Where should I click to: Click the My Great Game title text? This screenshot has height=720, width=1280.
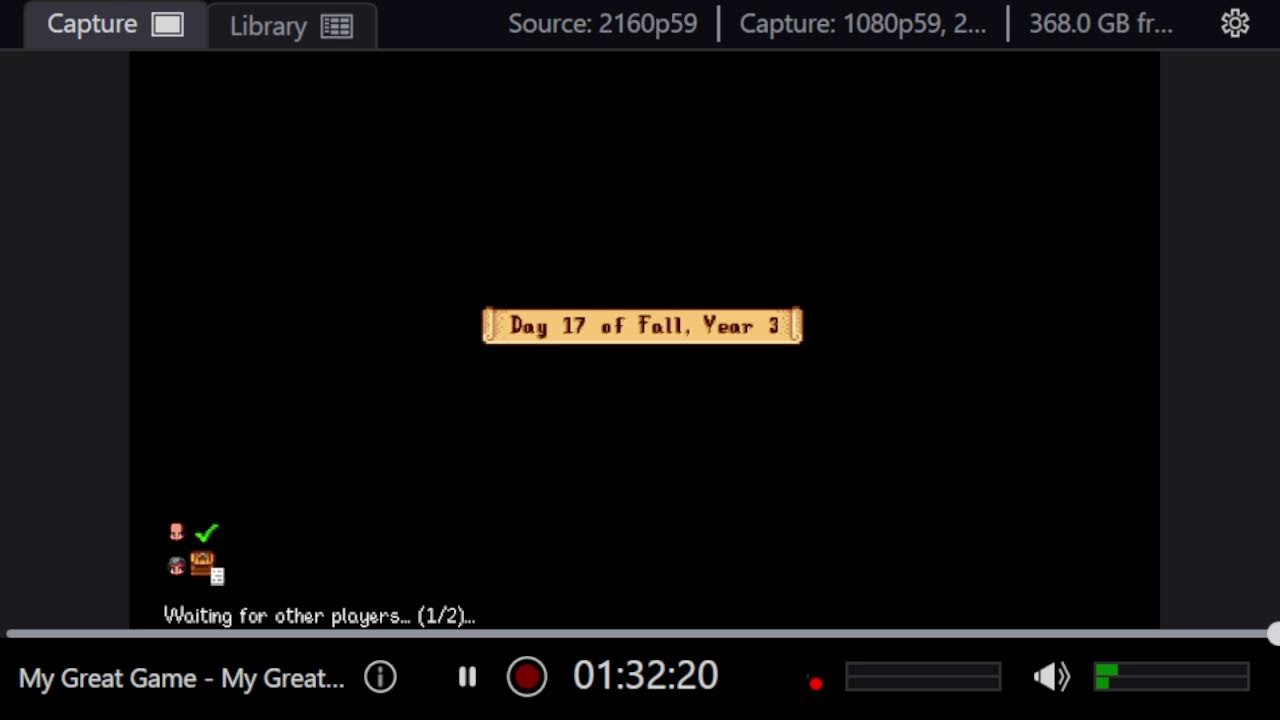coord(181,678)
